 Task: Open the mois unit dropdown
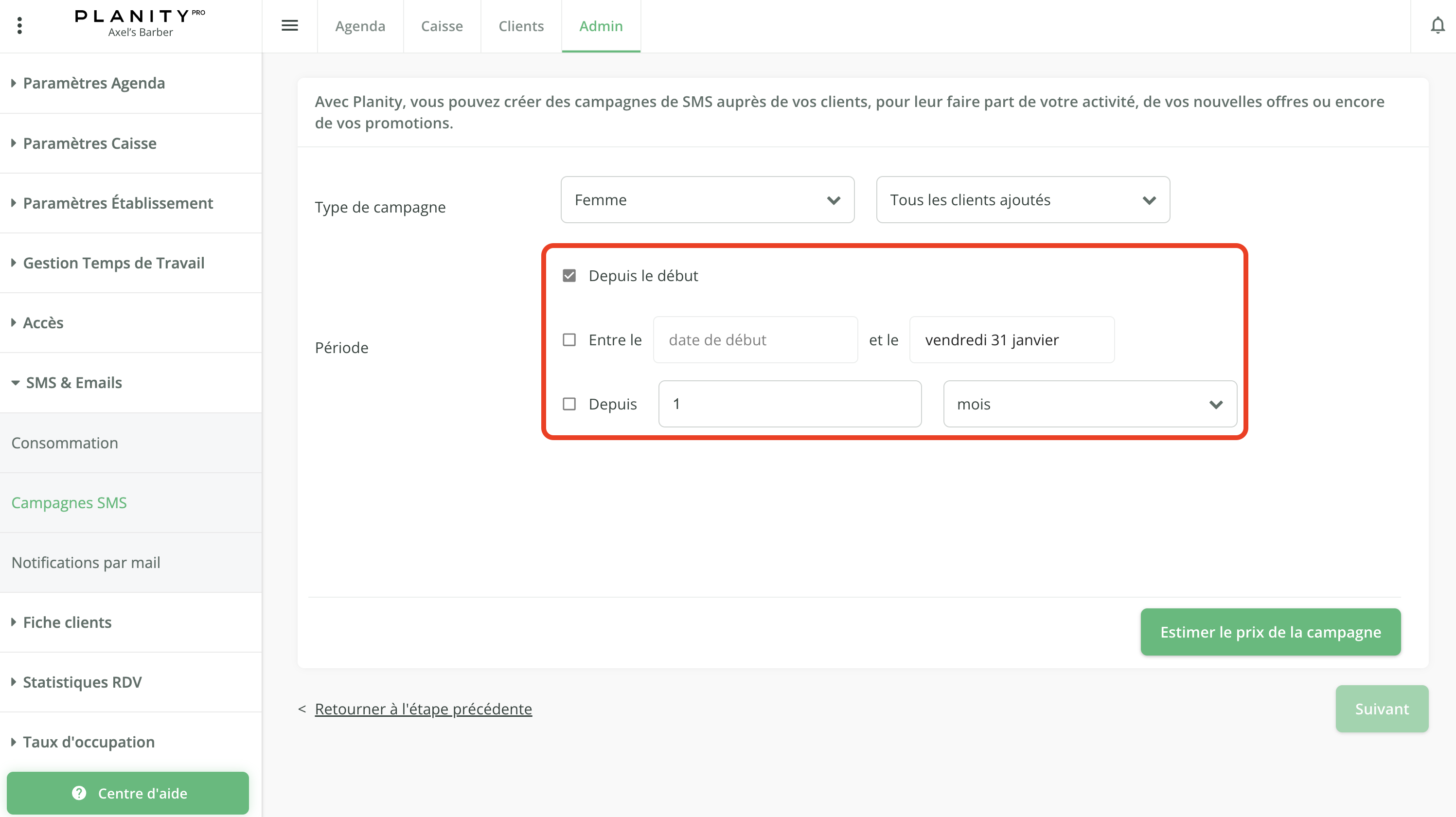point(1090,404)
